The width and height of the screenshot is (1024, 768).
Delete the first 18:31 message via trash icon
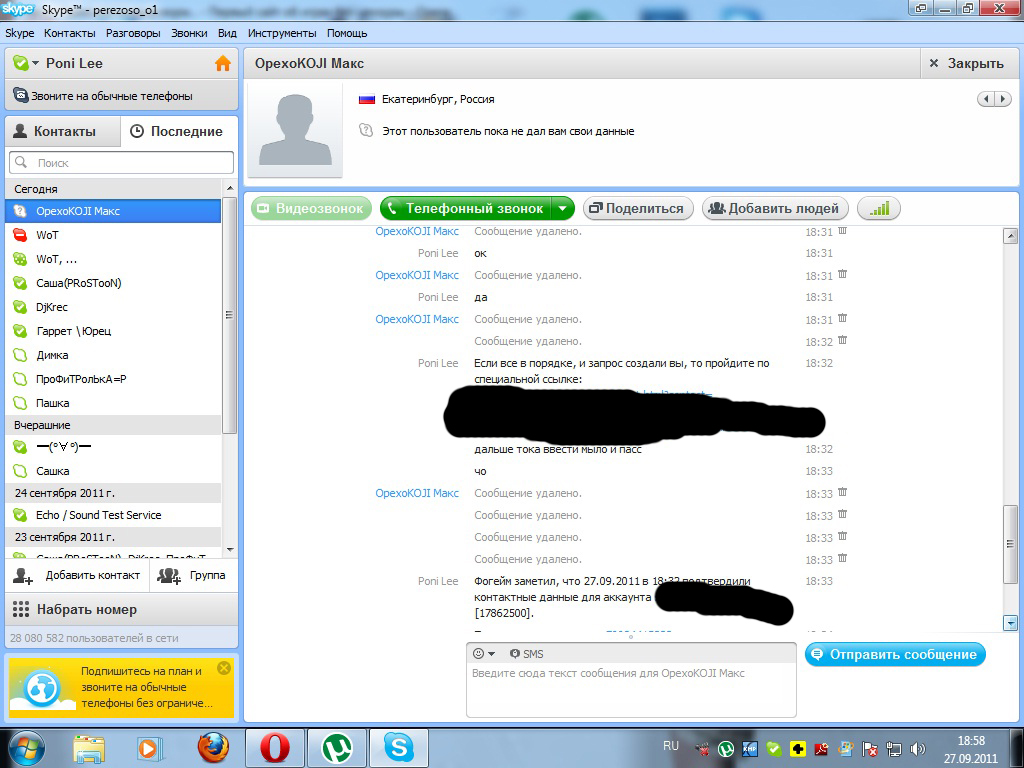point(842,231)
